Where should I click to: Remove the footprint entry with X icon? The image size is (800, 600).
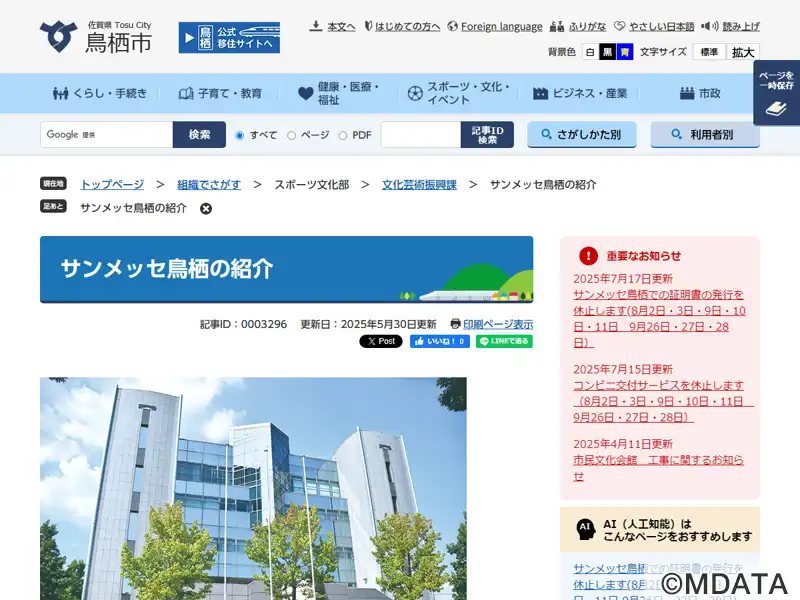click(x=206, y=209)
